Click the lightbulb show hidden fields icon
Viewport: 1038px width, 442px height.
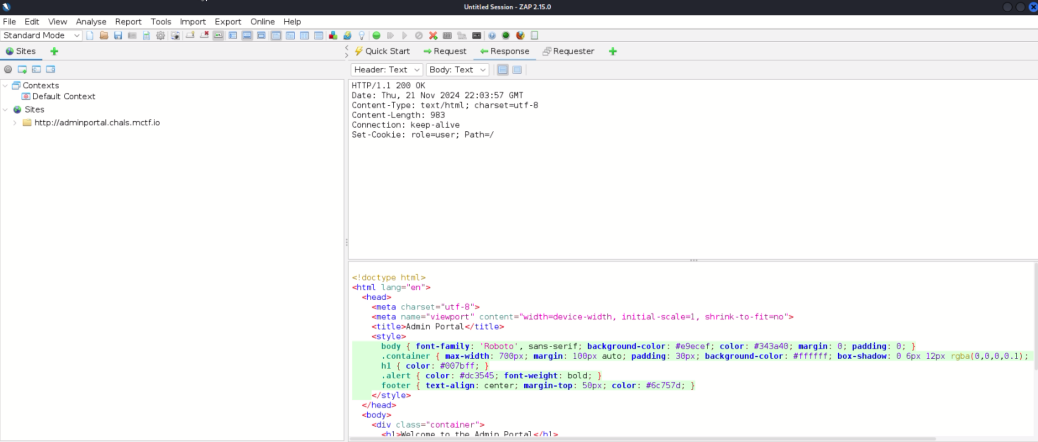coord(362,36)
